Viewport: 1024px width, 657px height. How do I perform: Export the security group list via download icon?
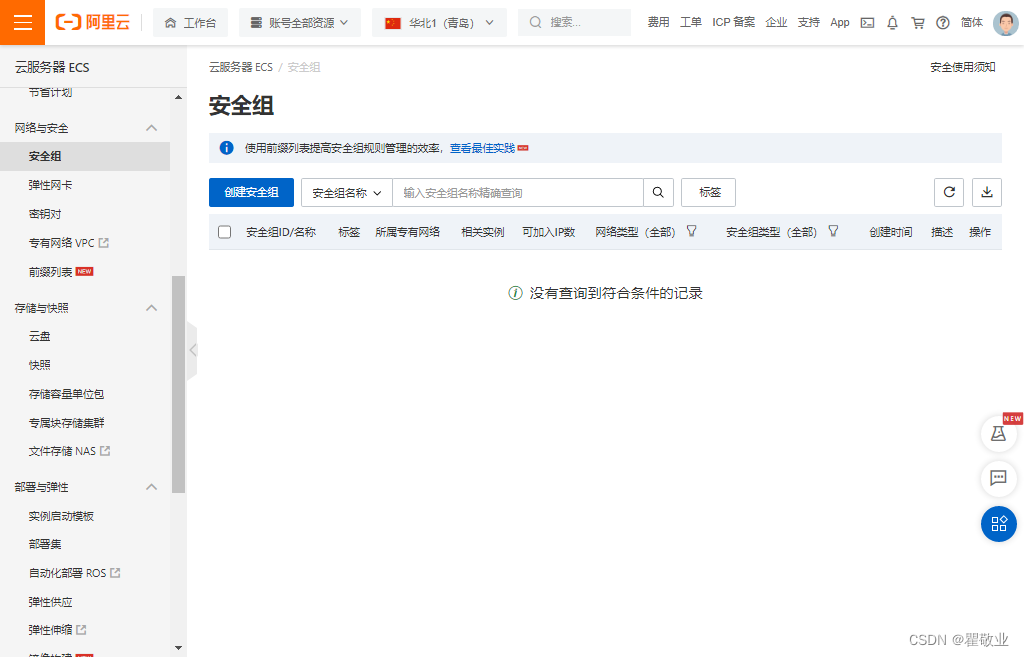point(987,192)
